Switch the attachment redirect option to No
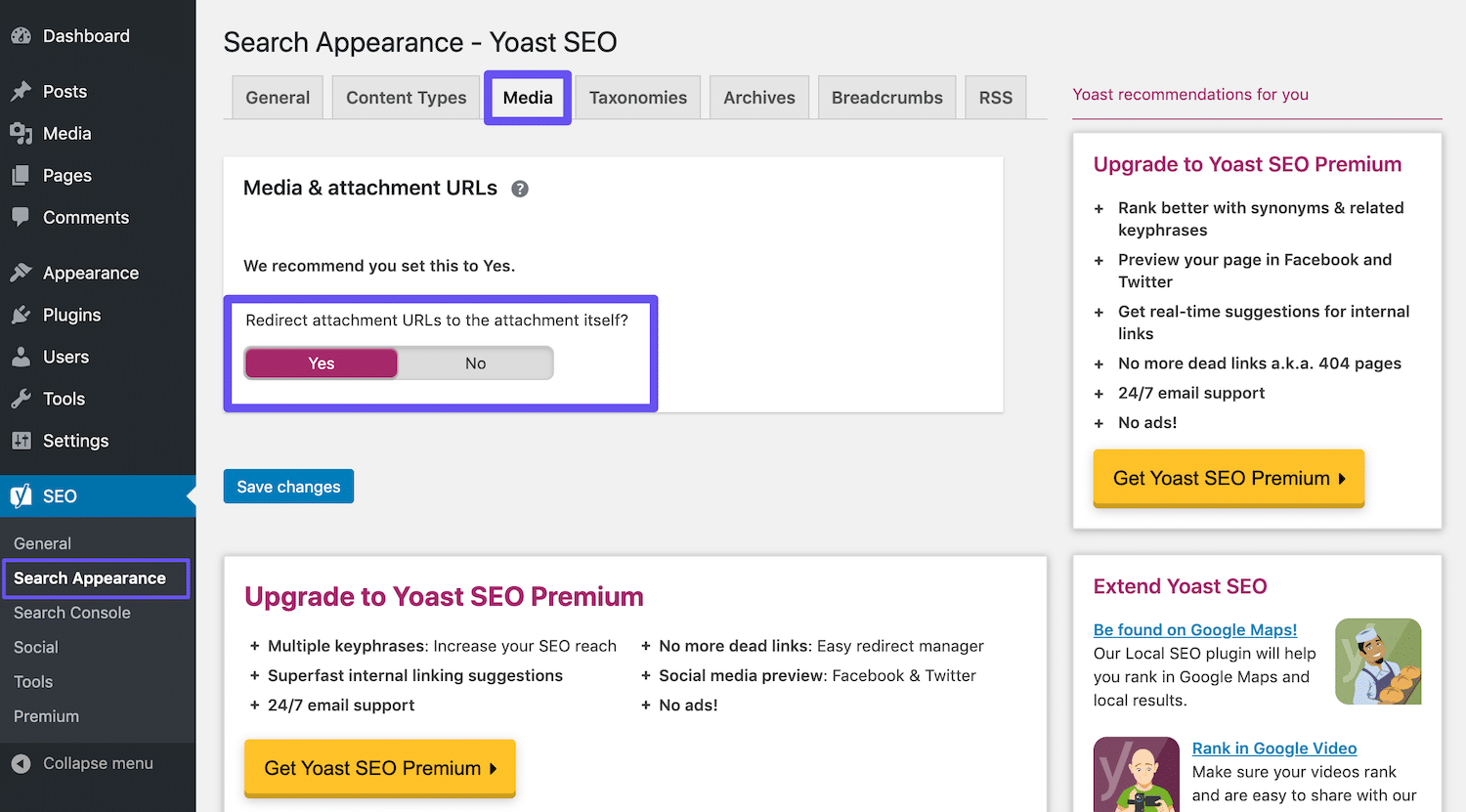1466x812 pixels. click(475, 363)
